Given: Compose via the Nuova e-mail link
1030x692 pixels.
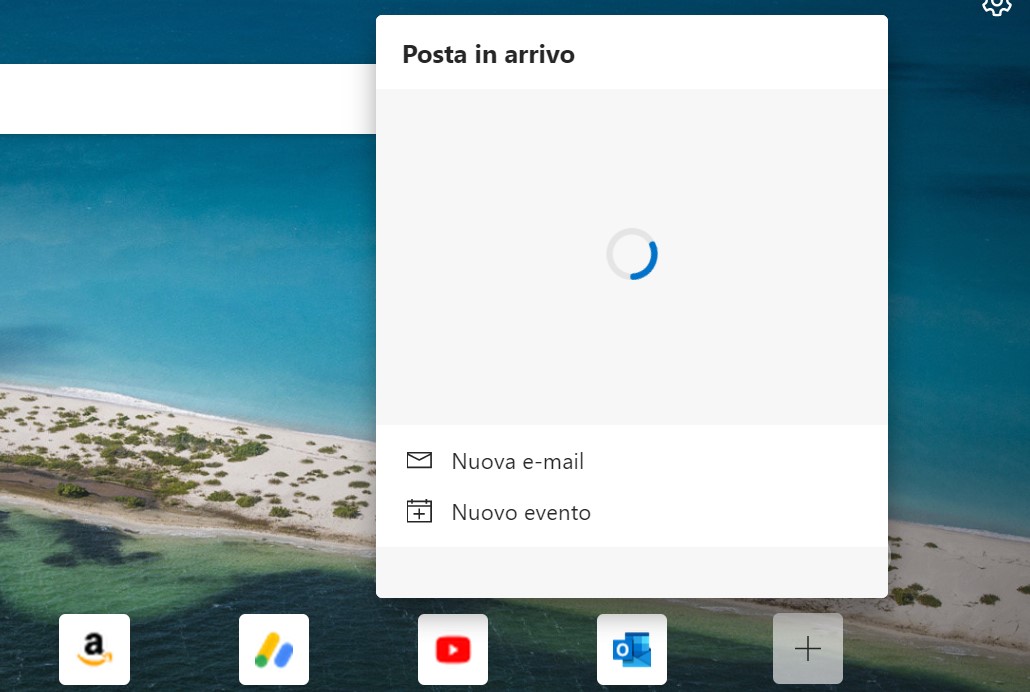Looking at the screenshot, I should pyautogui.click(x=518, y=461).
